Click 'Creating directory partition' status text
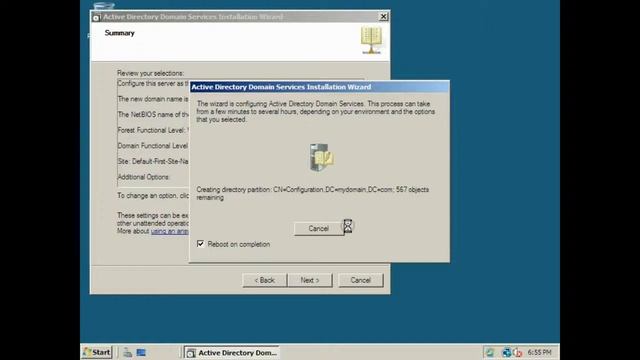 coord(313,193)
